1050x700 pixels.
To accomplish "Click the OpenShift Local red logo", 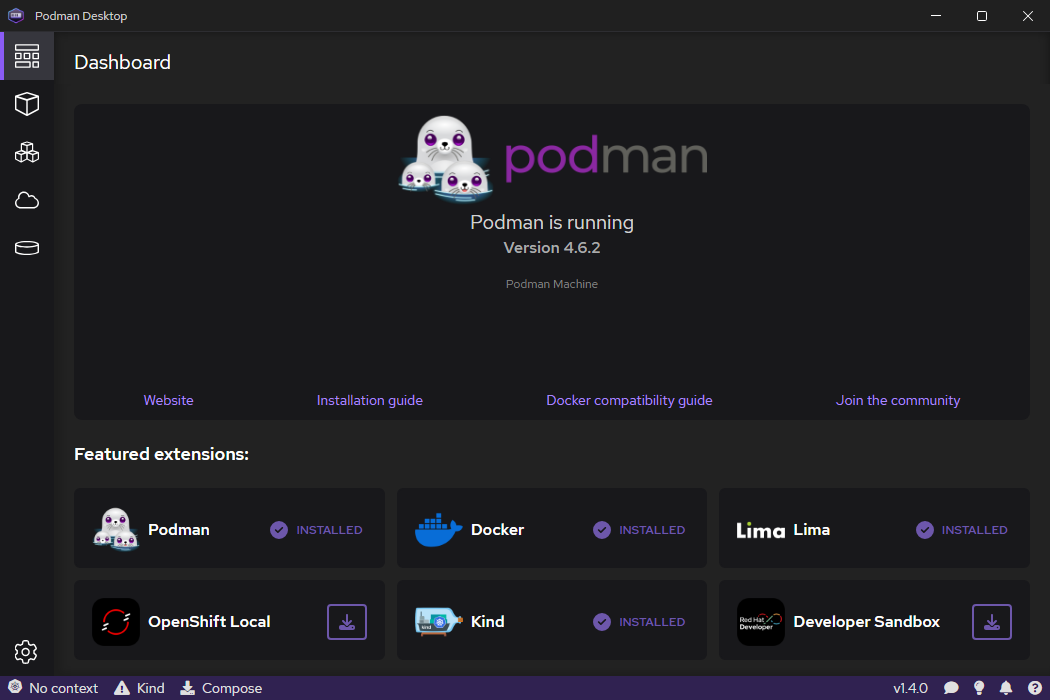I will tap(116, 622).
